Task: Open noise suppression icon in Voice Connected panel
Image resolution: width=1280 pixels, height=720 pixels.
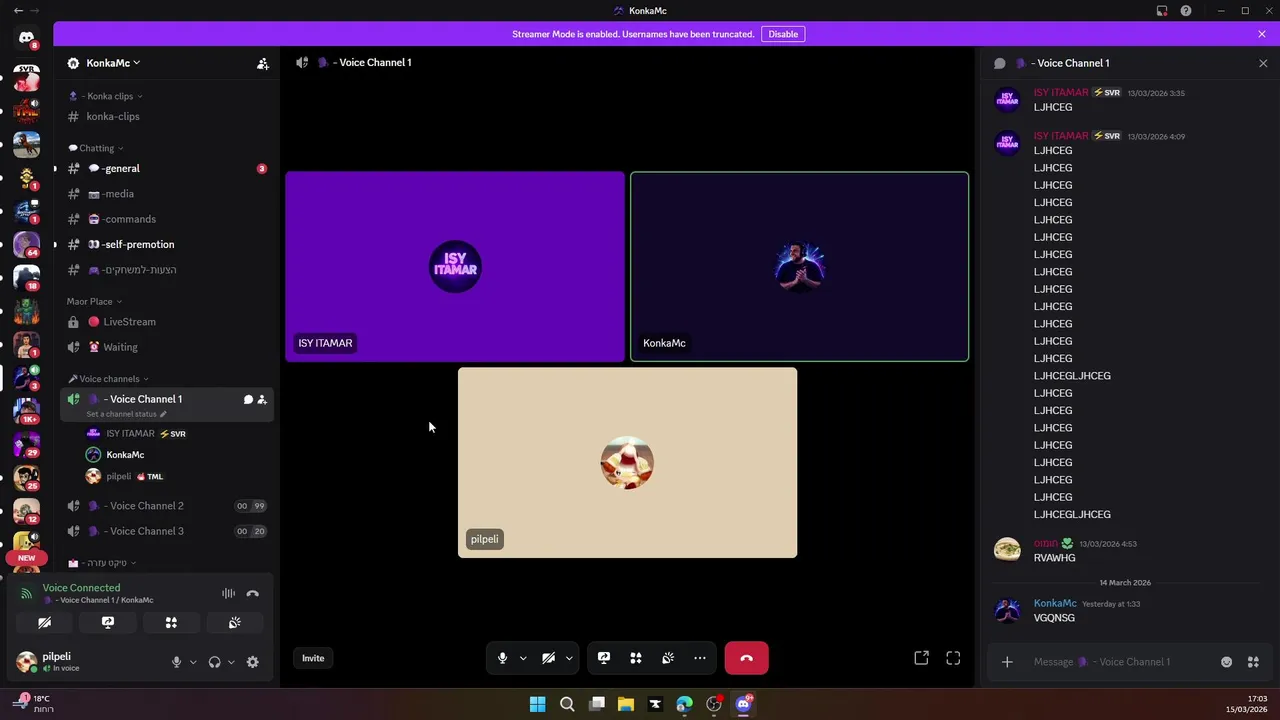Action: tap(228, 593)
